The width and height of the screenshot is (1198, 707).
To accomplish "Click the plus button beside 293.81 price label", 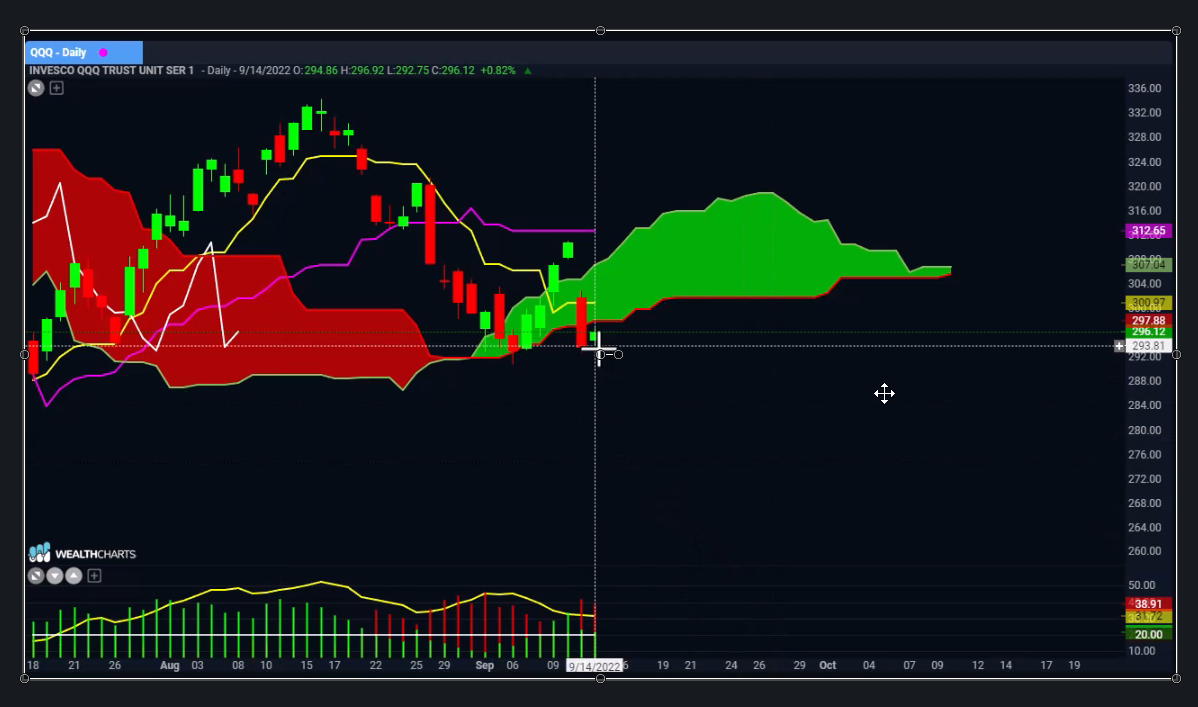I will pos(1119,346).
